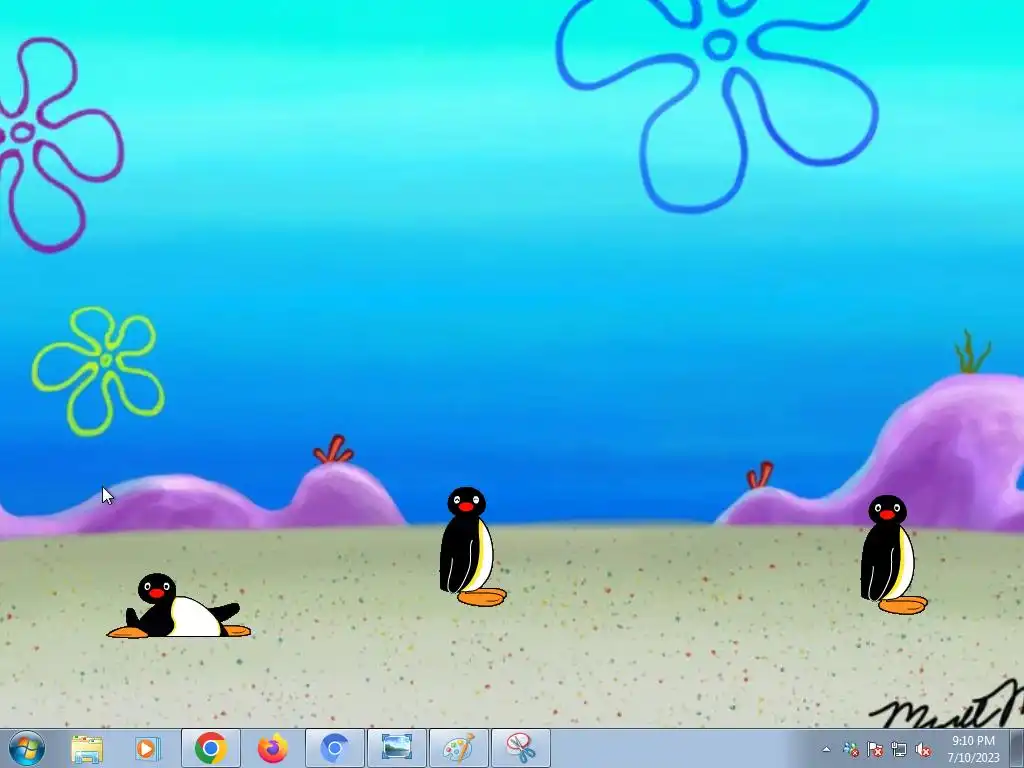Open the photo viewer taskbar window
Image resolution: width=1024 pixels, height=768 pixels.
tap(396, 748)
